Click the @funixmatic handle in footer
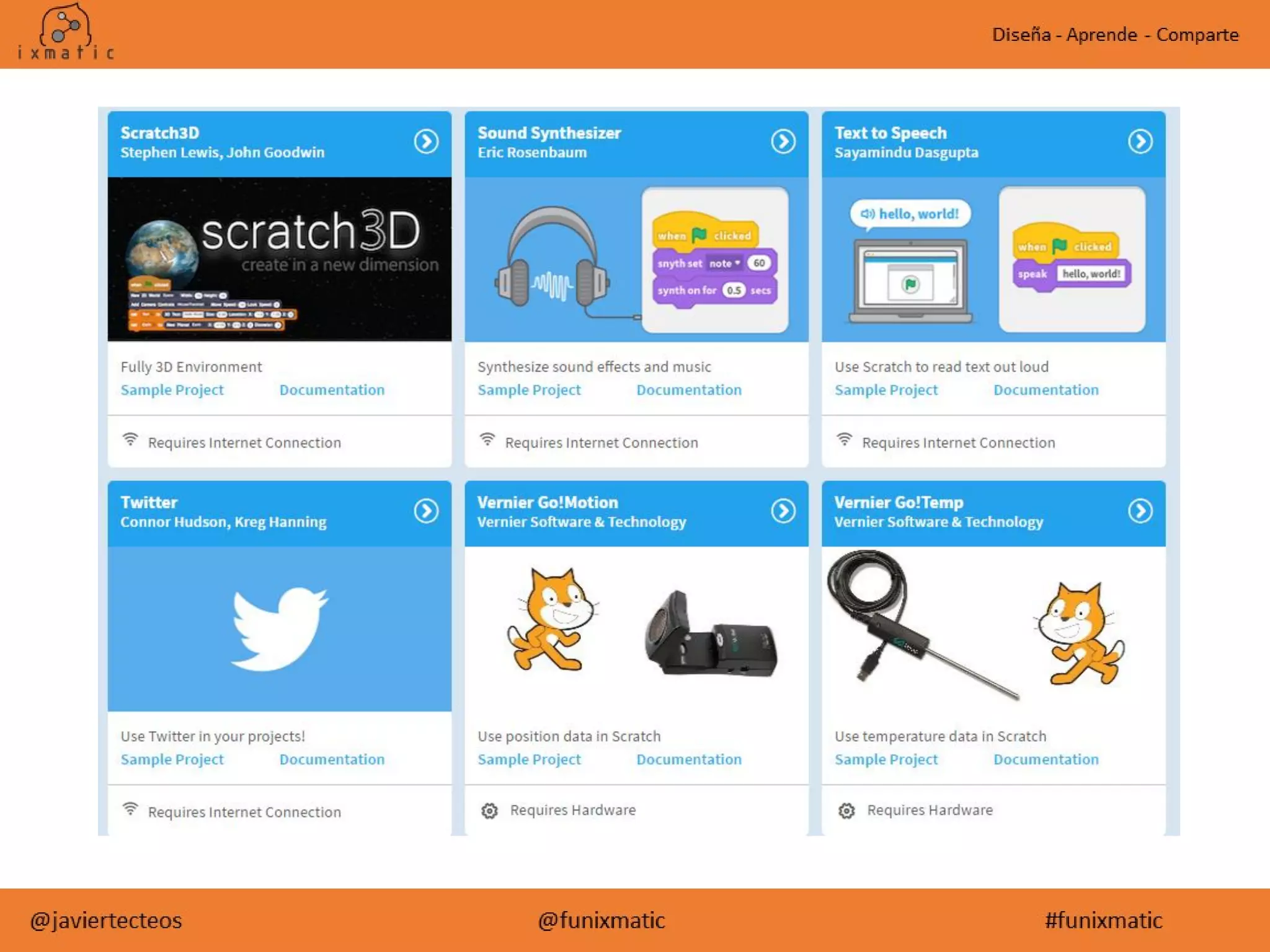The height and width of the screenshot is (952, 1270). [601, 920]
